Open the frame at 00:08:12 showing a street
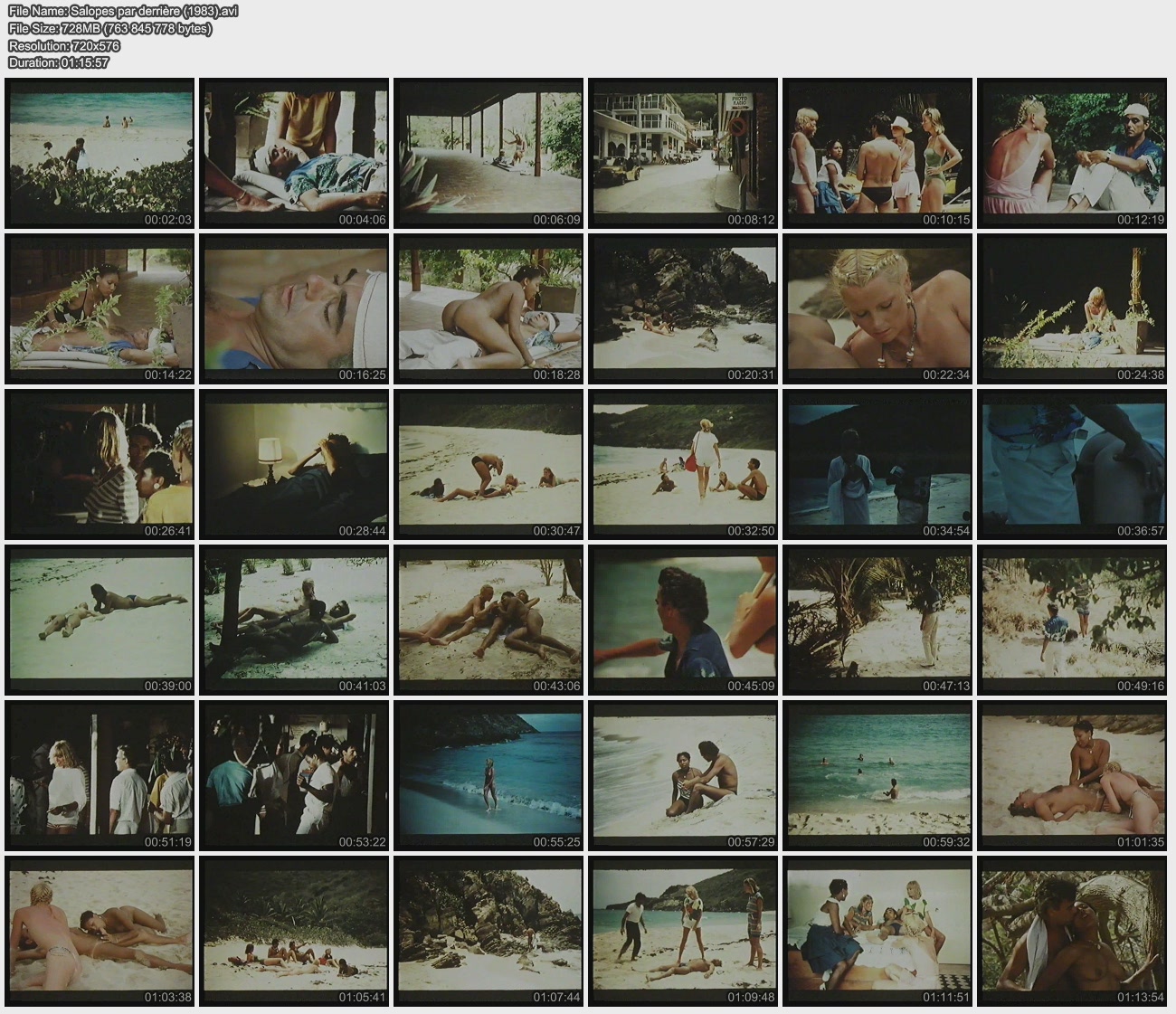The image size is (1176, 1014). 683,152
